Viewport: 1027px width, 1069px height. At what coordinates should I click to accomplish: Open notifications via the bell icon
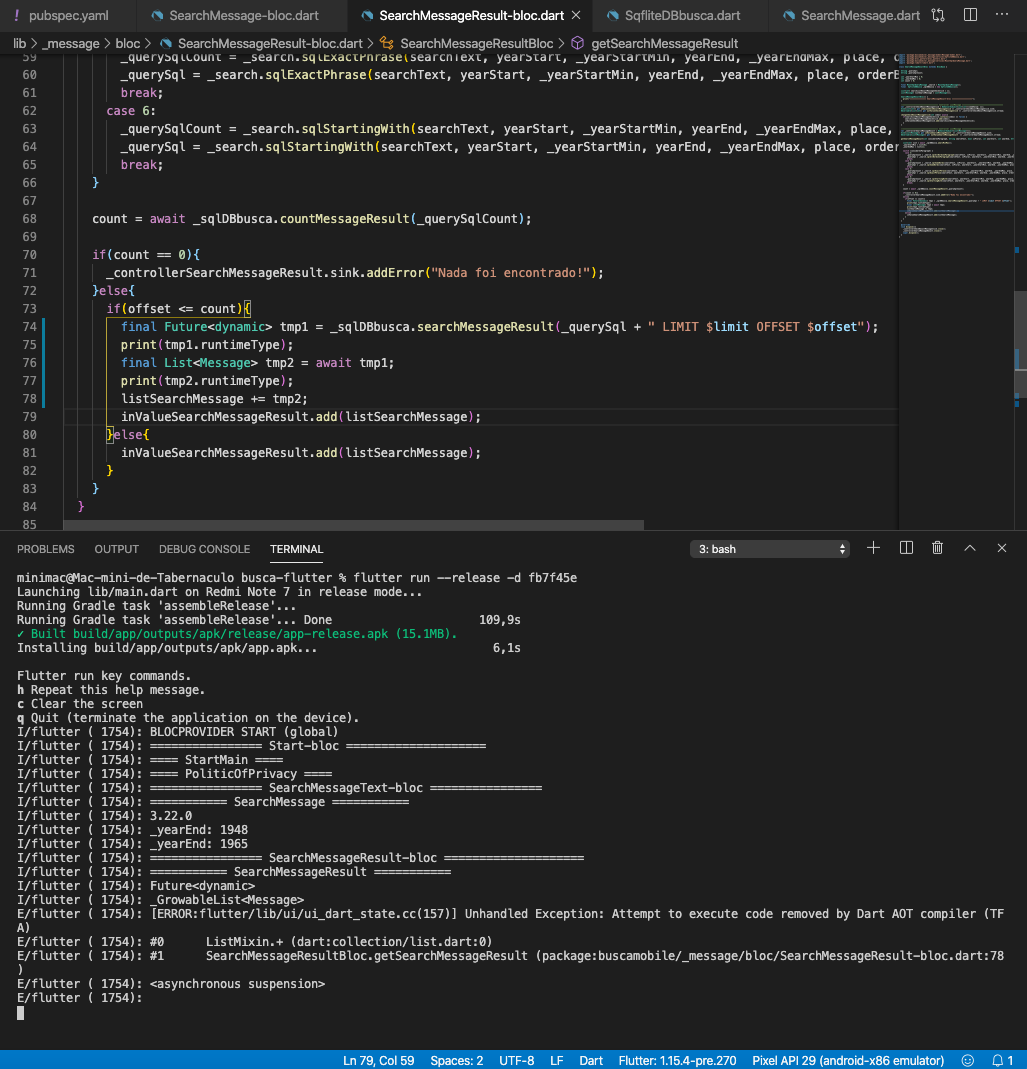pyautogui.click(x=997, y=1060)
